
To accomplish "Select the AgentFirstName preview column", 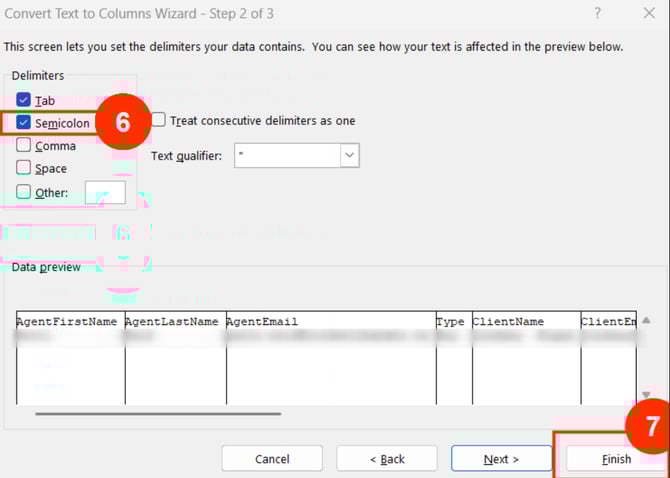I will [70, 322].
